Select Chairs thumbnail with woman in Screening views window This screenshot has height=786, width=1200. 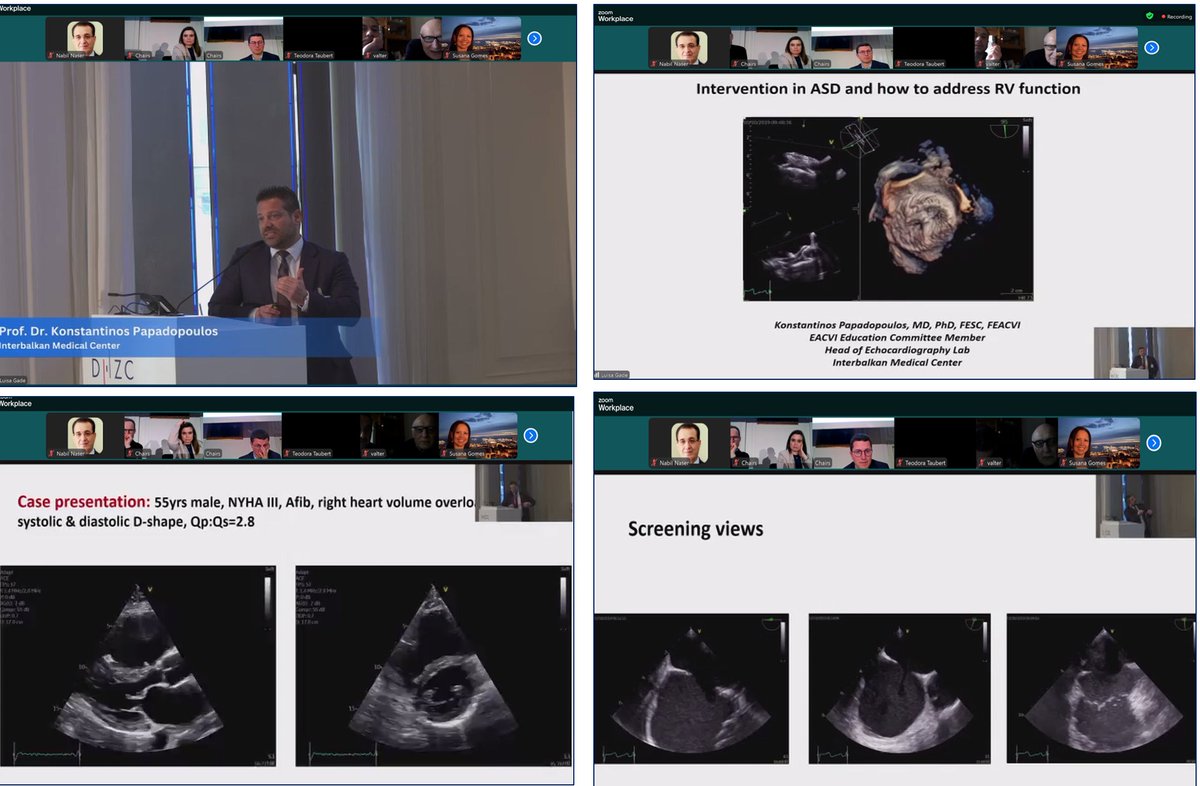point(772,443)
